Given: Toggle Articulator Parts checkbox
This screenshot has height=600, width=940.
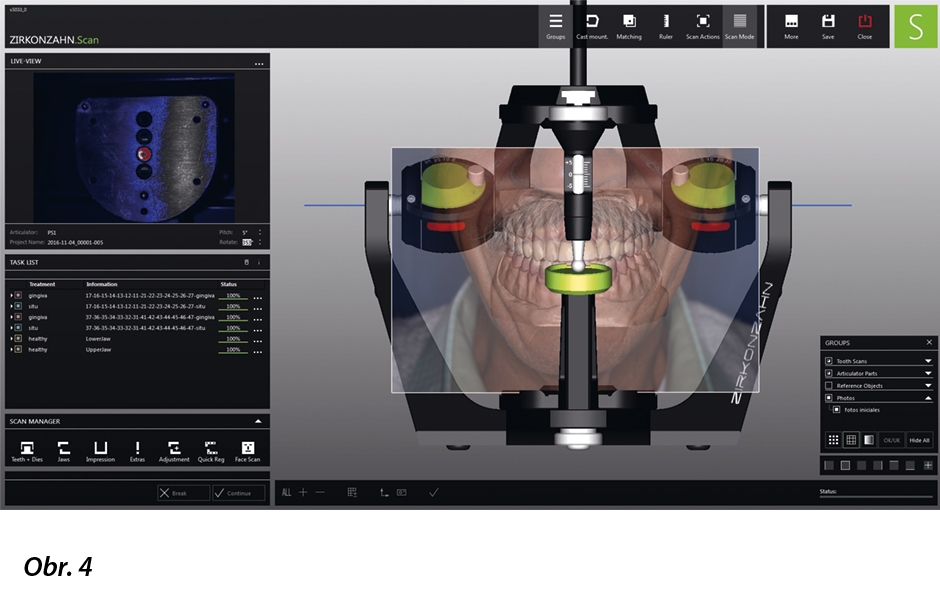Looking at the screenshot, I should (x=829, y=373).
